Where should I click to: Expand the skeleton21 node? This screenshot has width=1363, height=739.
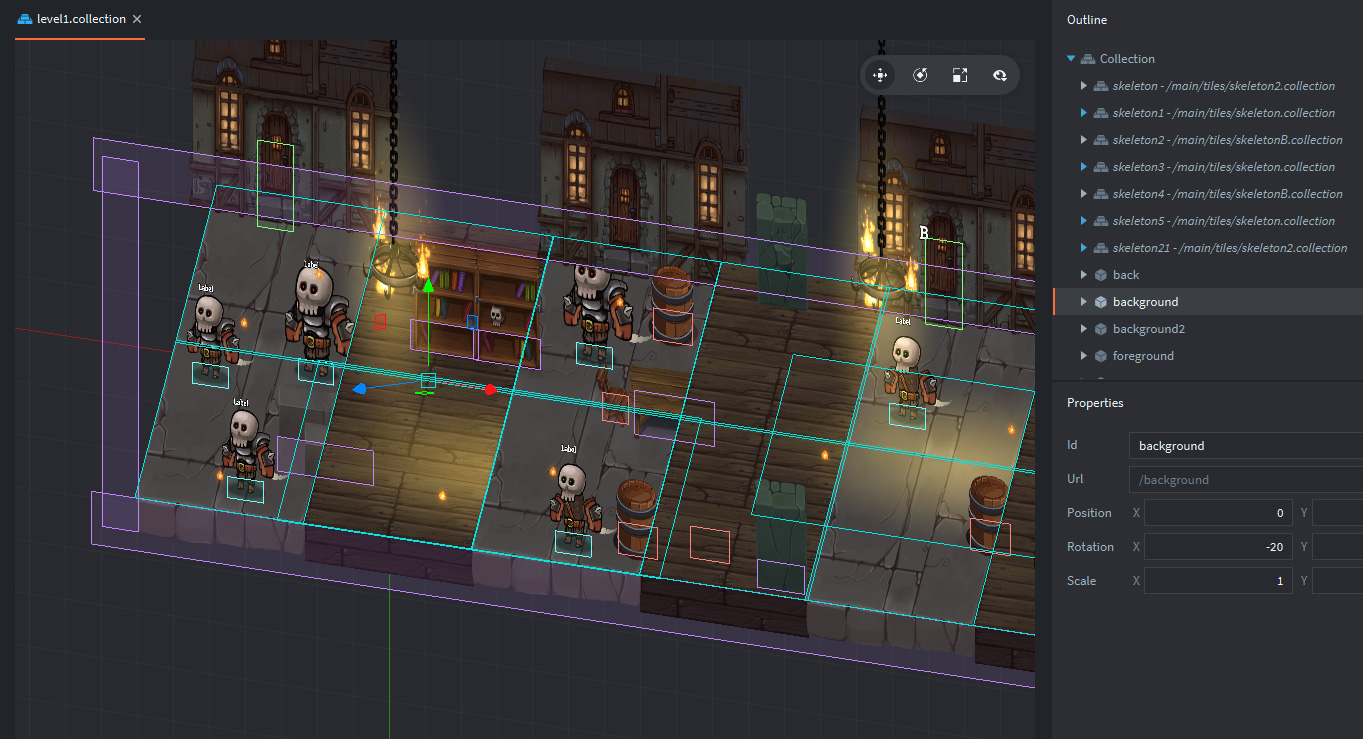pyautogui.click(x=1084, y=248)
